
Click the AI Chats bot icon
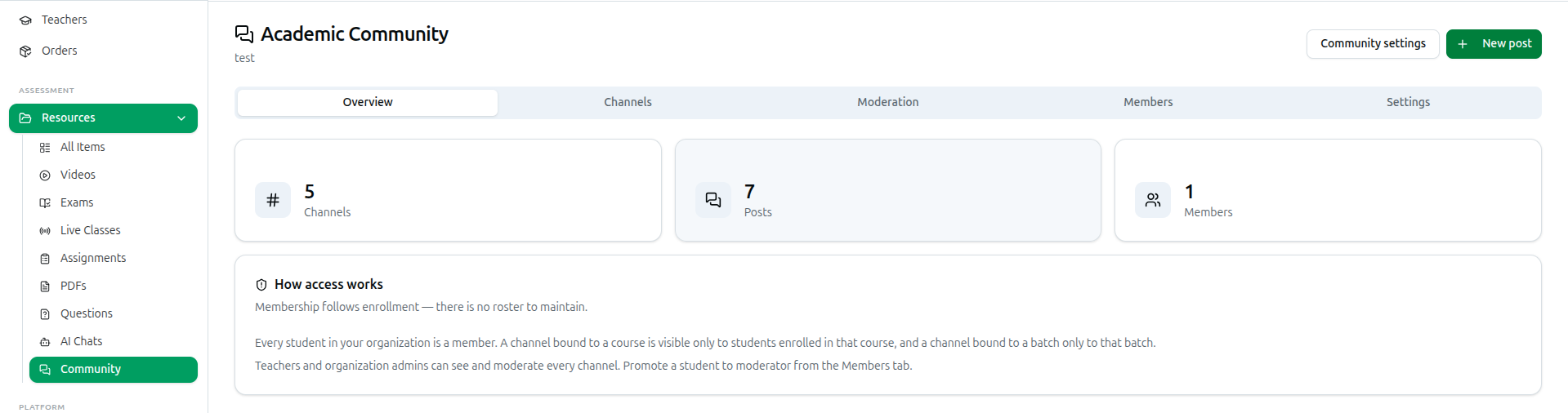[45, 342]
